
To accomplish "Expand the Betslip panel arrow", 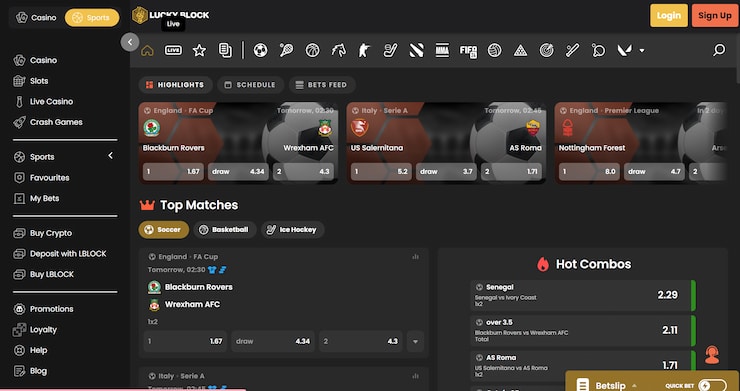I will click(x=634, y=385).
